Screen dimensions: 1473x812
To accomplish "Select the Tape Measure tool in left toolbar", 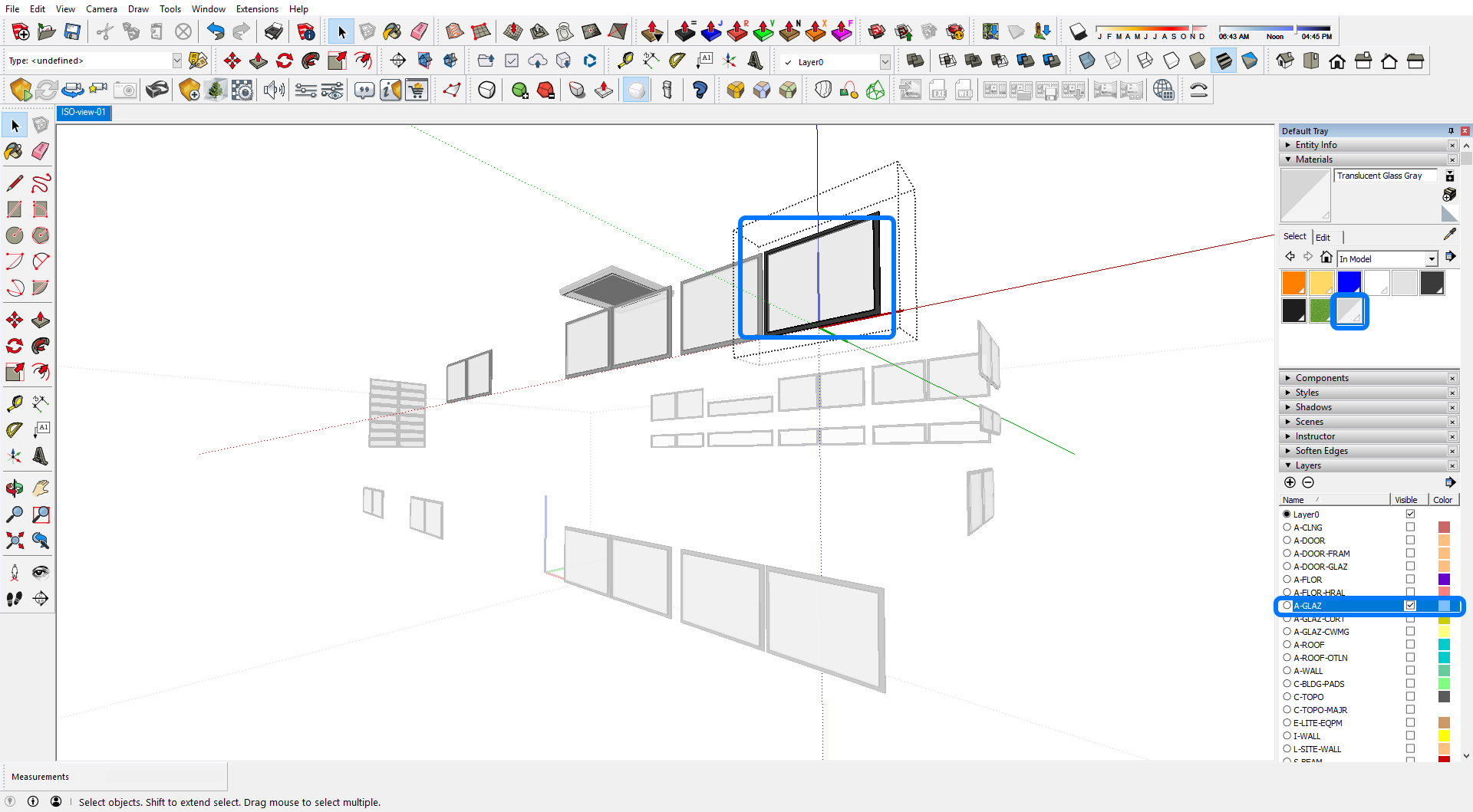I will point(14,403).
